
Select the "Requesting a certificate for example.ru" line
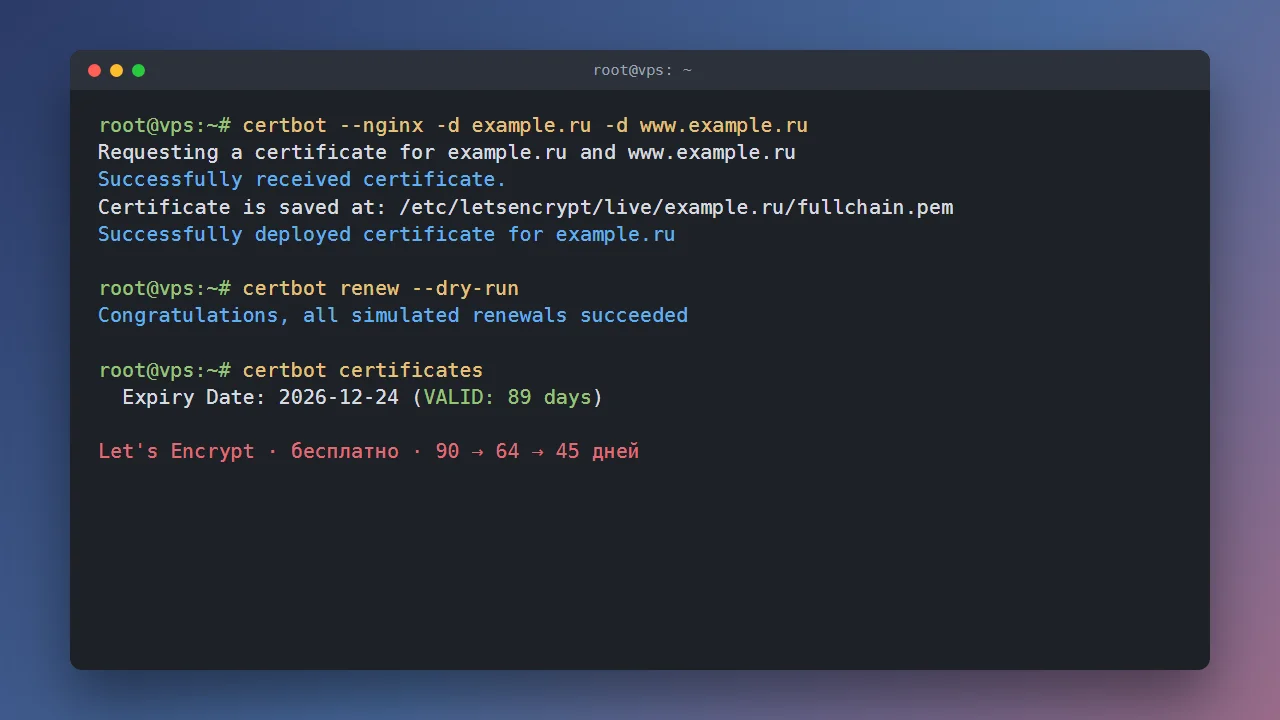point(447,153)
